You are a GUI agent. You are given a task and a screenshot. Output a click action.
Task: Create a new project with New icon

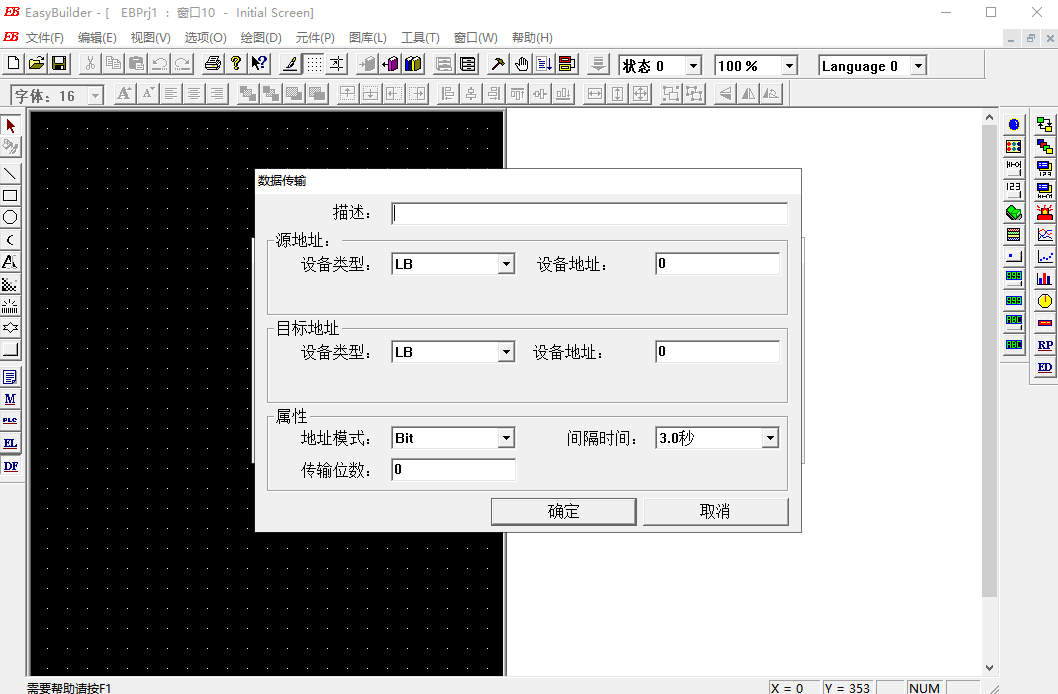pos(13,64)
